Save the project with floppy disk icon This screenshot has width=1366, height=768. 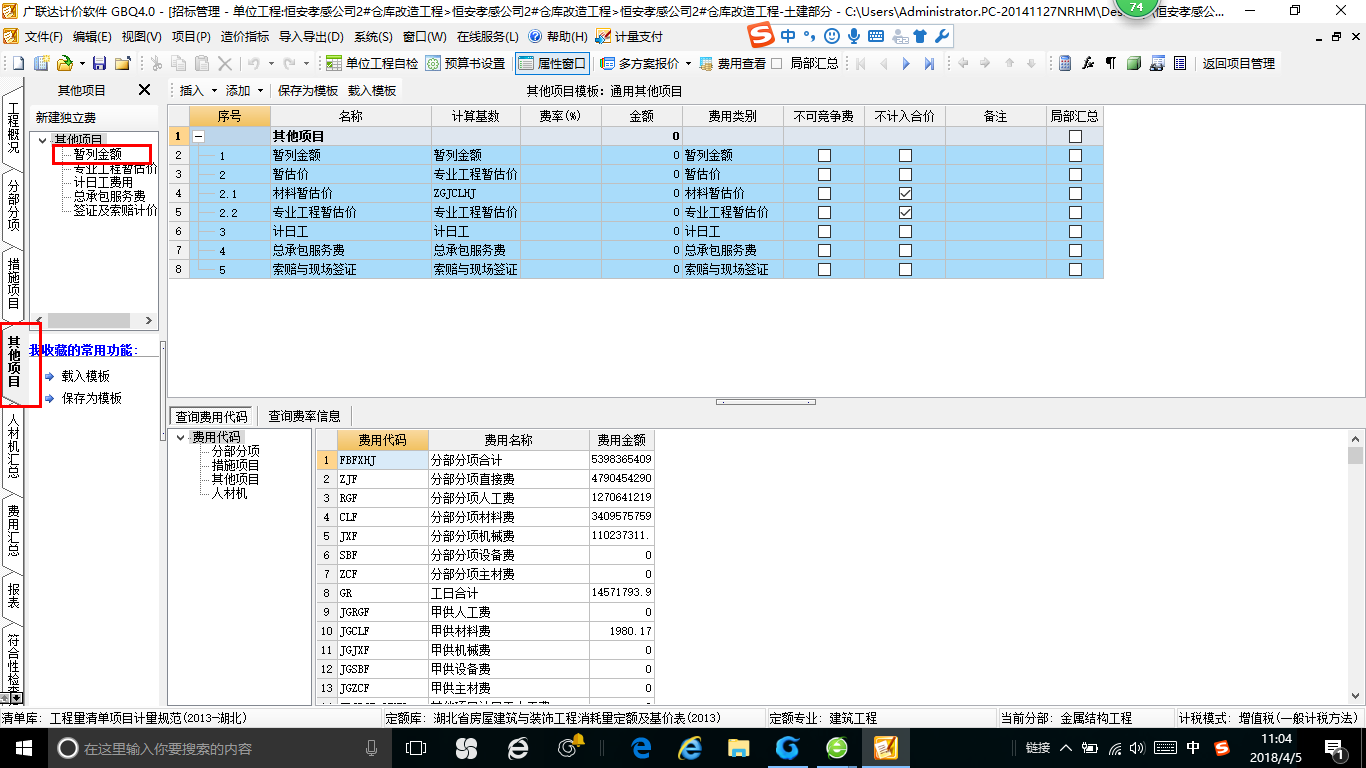point(99,63)
